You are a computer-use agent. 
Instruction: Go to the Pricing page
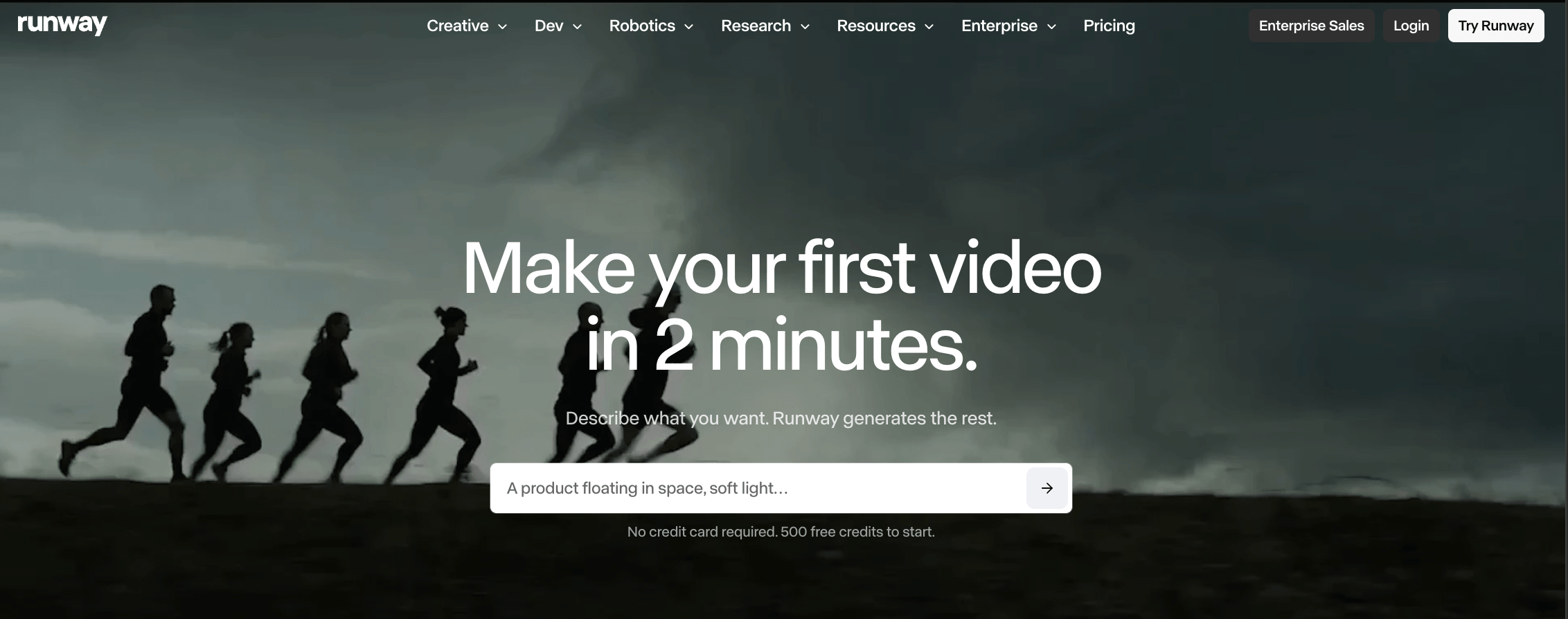click(1109, 26)
